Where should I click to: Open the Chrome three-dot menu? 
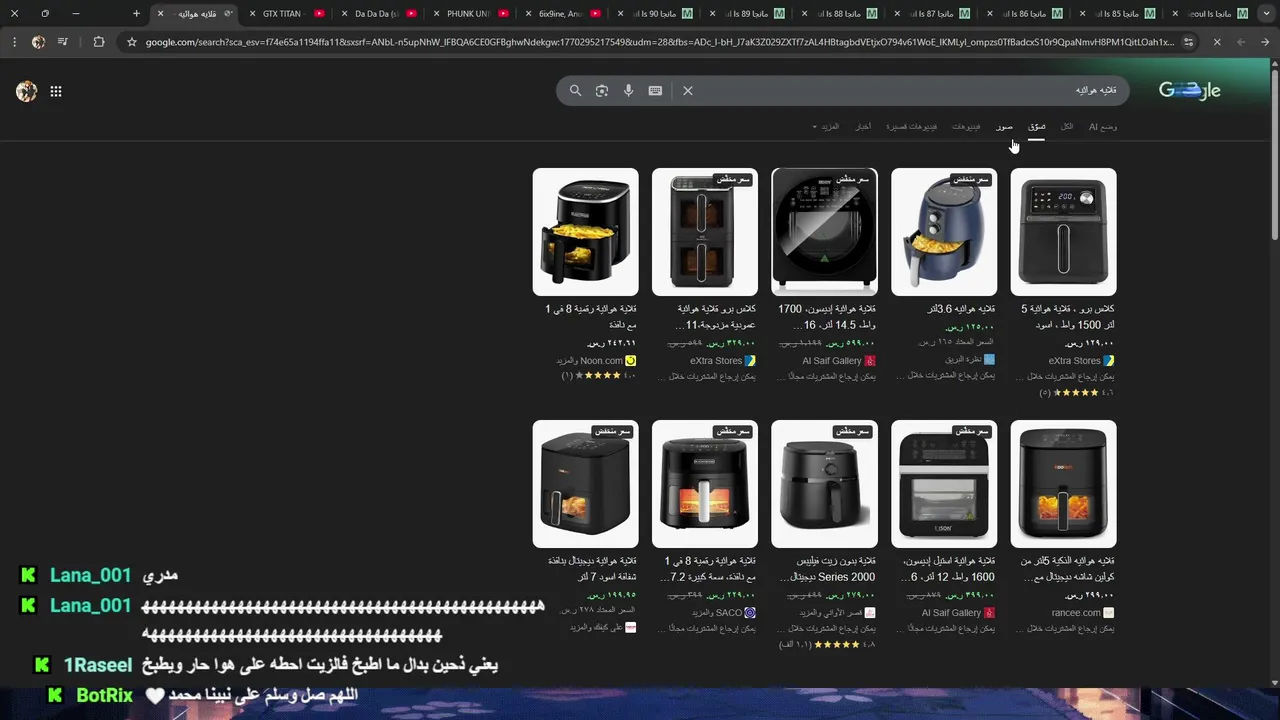(13, 42)
